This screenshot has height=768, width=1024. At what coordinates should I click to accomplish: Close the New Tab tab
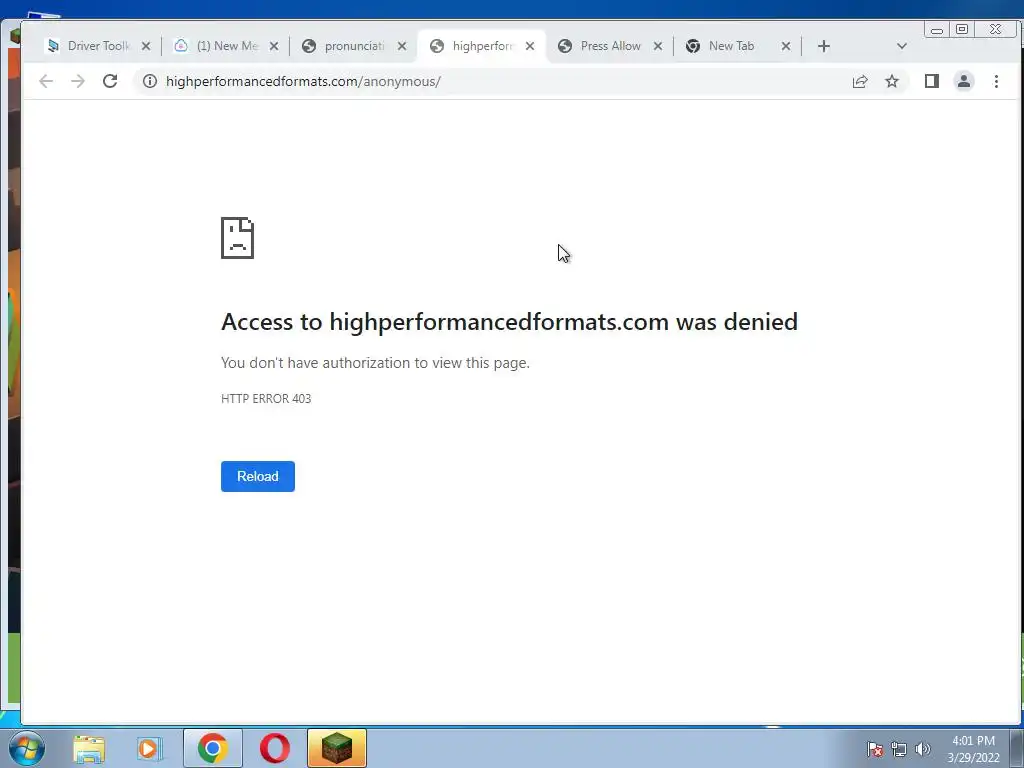[786, 46]
